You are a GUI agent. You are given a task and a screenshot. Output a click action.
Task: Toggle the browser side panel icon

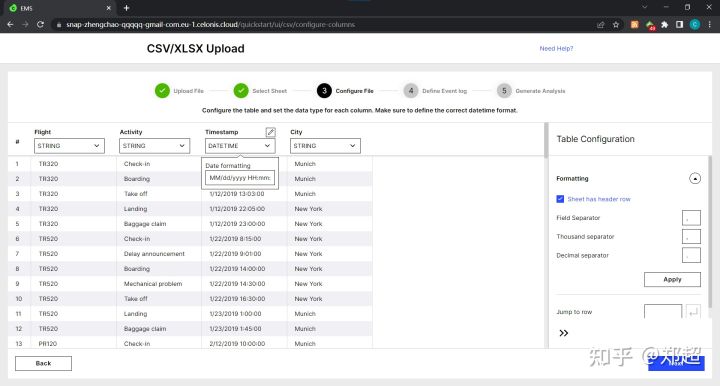(x=680, y=25)
